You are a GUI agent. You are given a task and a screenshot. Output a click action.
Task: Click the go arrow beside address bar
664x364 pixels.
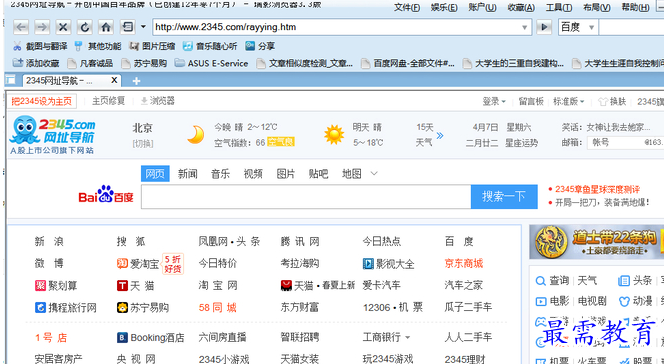[x=544, y=28]
